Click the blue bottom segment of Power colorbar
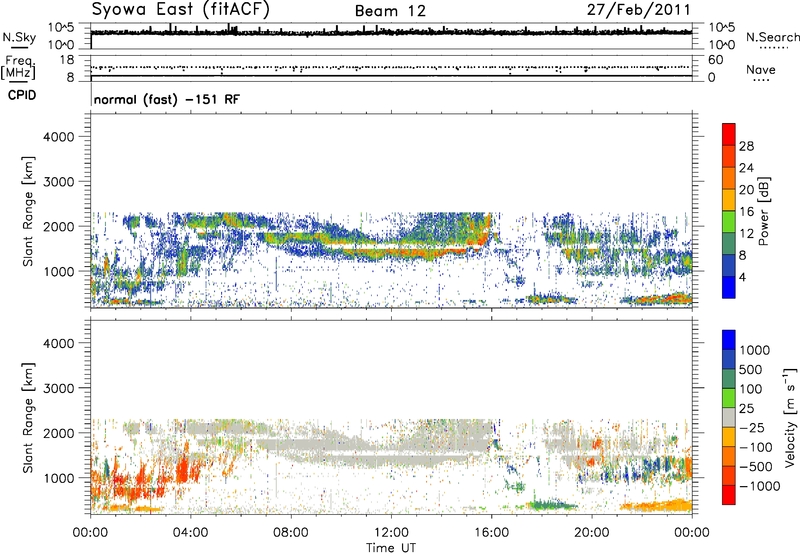The width and height of the screenshot is (800, 554). tap(729, 287)
